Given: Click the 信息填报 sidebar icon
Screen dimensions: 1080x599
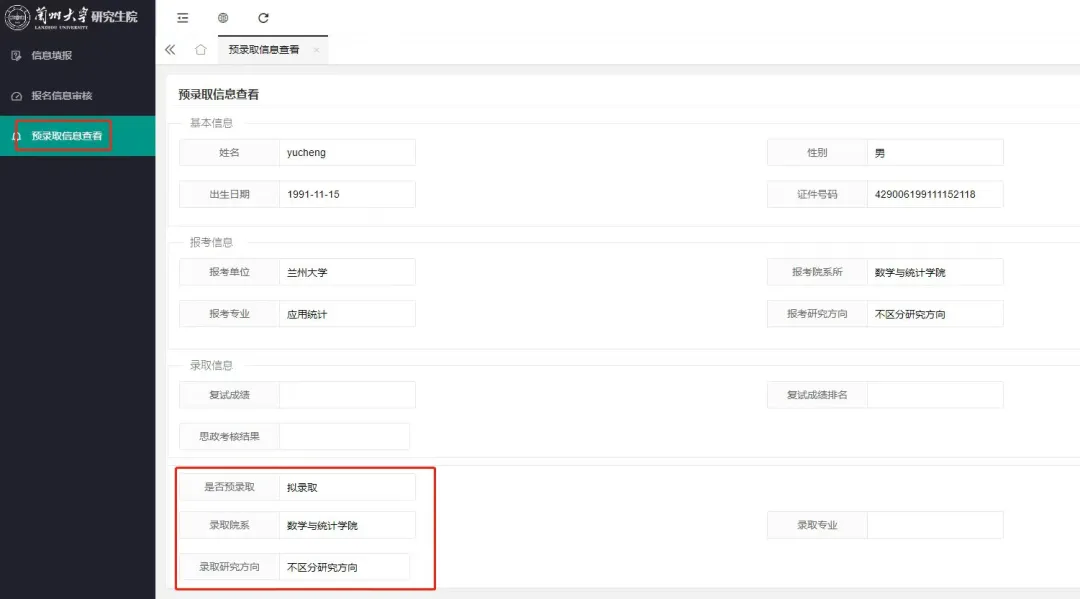Looking at the screenshot, I should click(x=16, y=56).
